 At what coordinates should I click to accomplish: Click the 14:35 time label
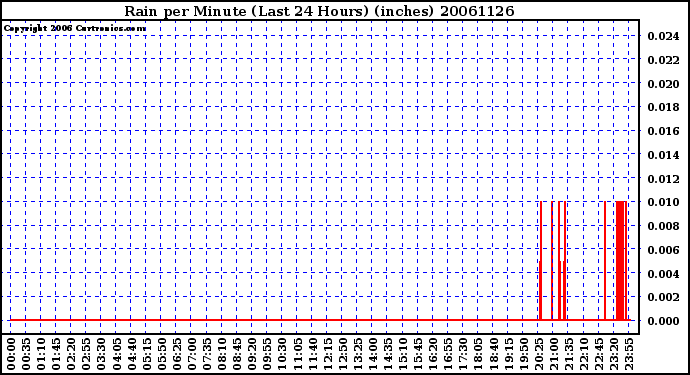click(x=387, y=354)
